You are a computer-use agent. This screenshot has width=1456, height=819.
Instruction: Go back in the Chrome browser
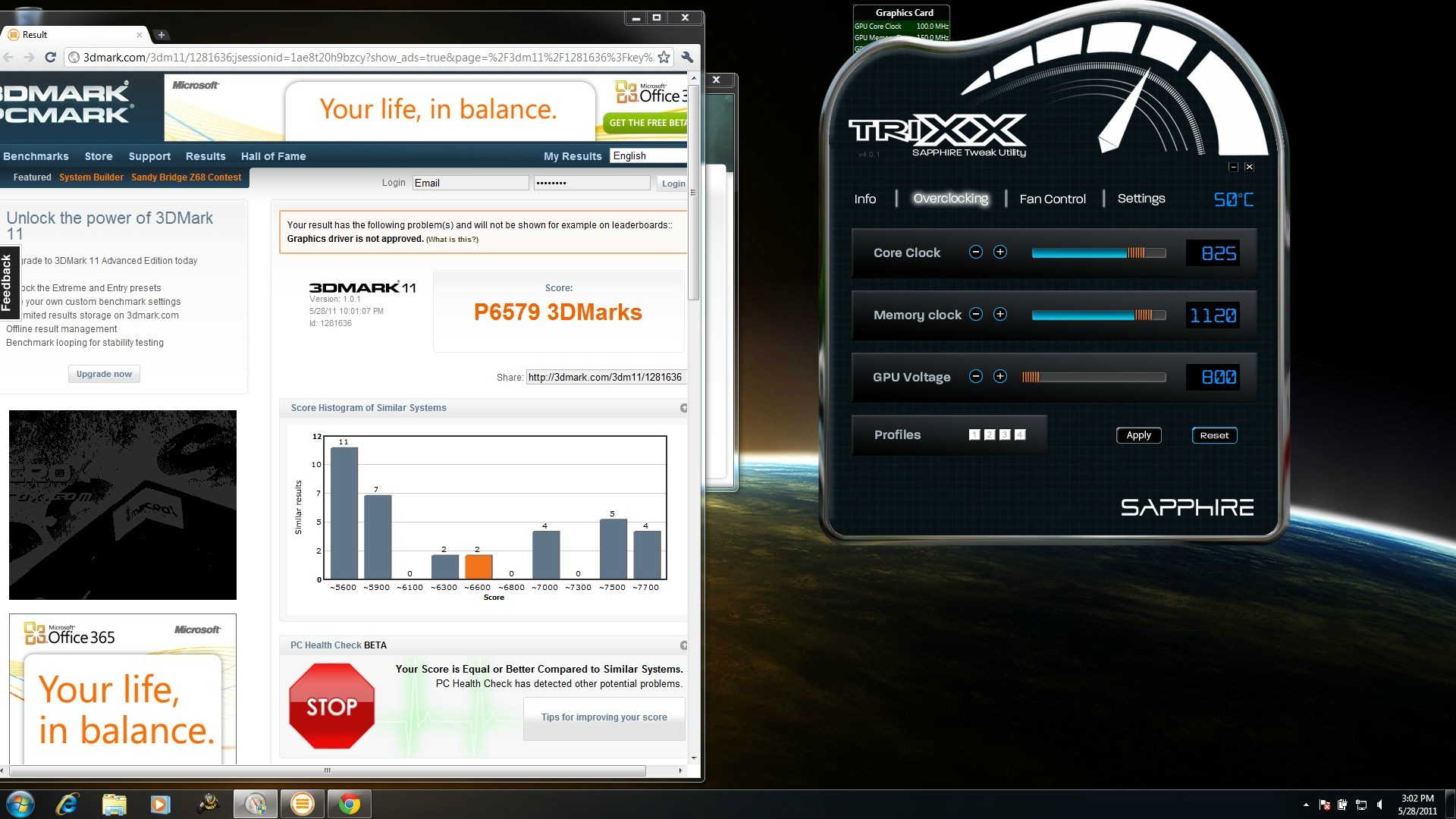8,57
